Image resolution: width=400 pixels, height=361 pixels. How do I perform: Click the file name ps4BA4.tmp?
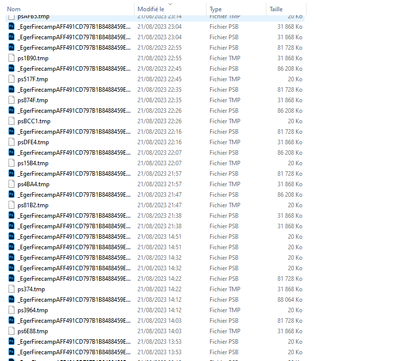pos(33,184)
